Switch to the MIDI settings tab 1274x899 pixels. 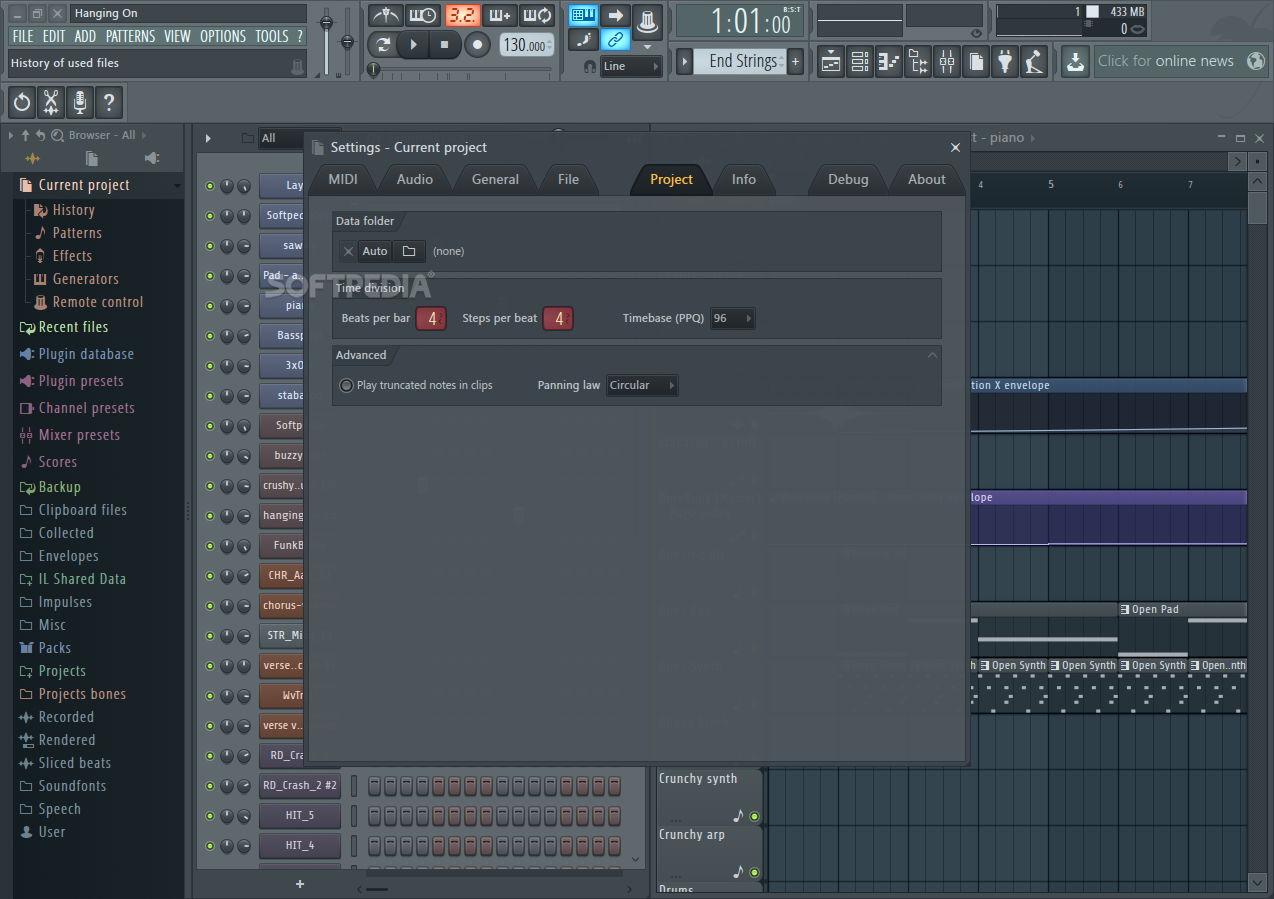(343, 179)
